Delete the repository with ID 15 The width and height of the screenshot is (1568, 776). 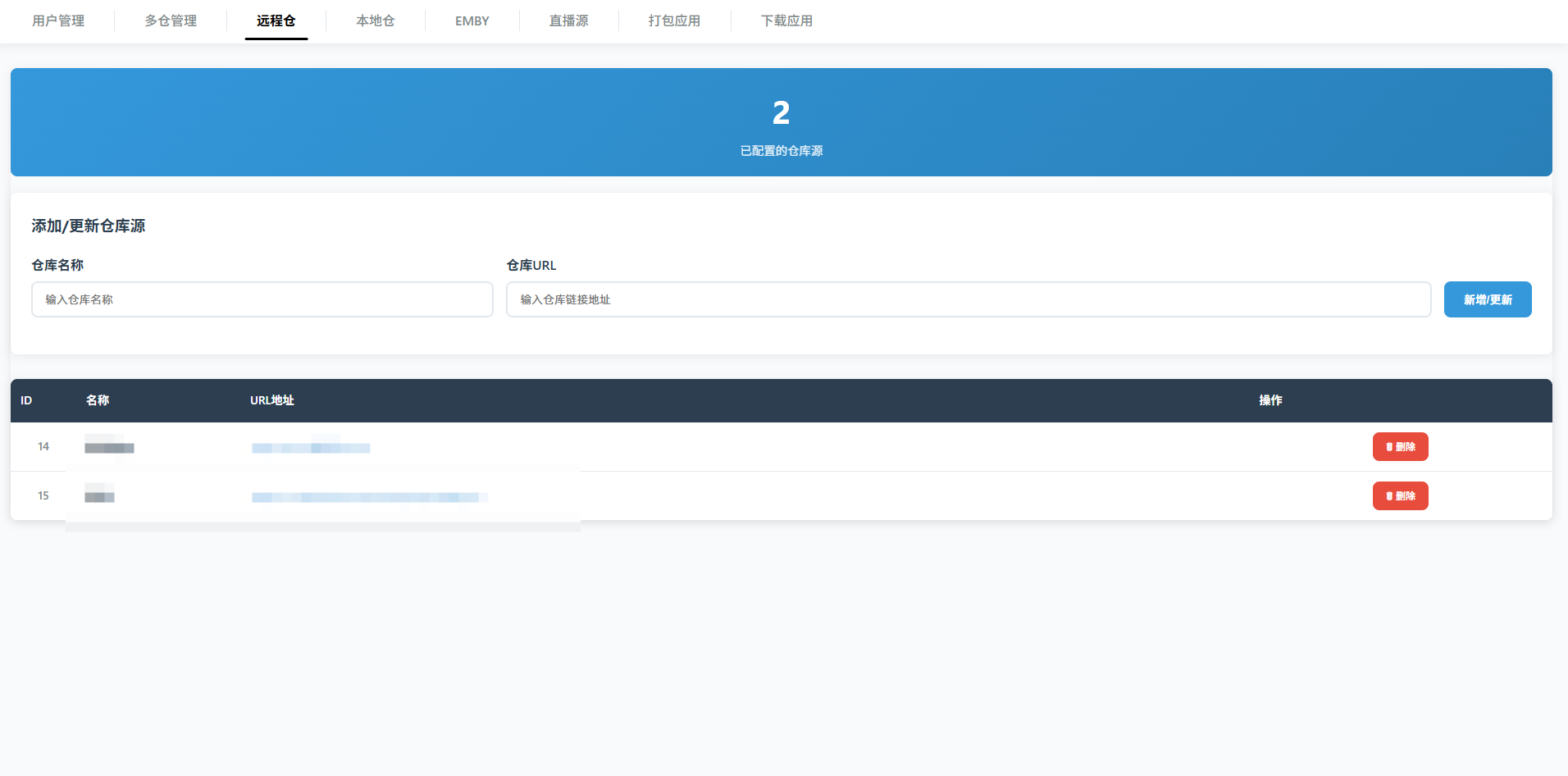point(1400,496)
